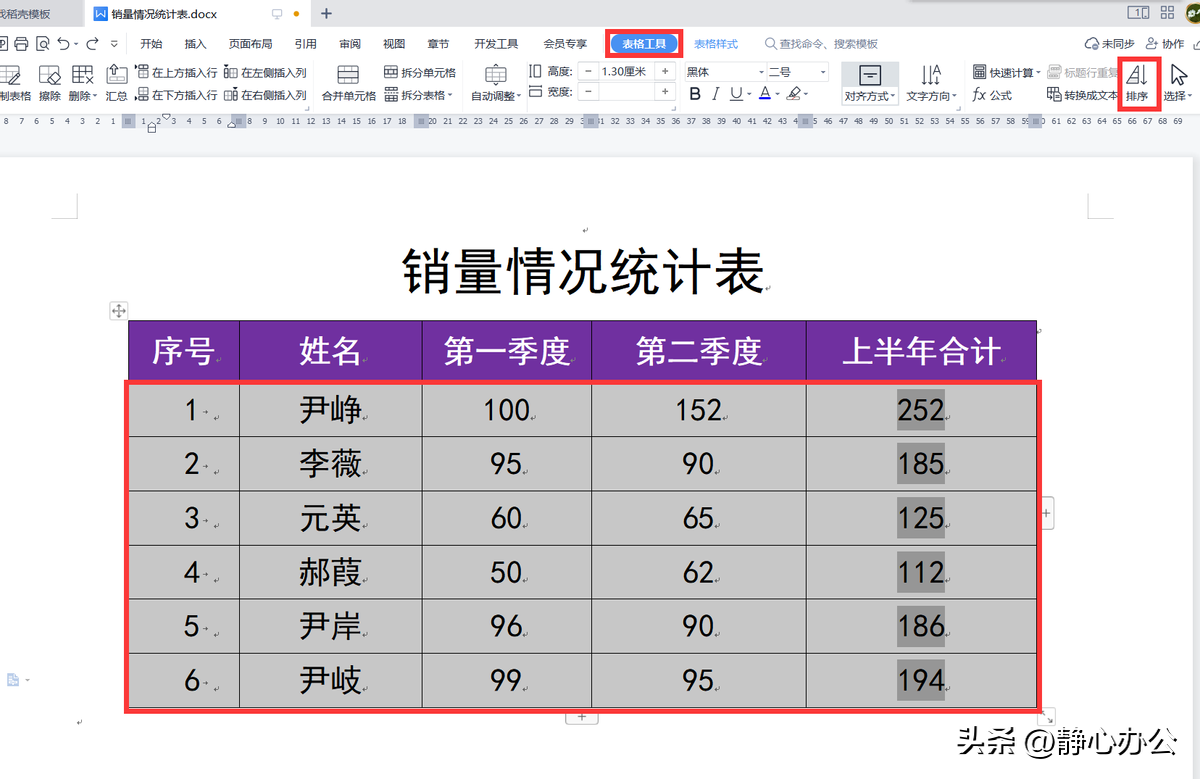The height and width of the screenshot is (779, 1200).
Task: Open Split Table (拆分表格) dropdown
Action: (x=419, y=95)
